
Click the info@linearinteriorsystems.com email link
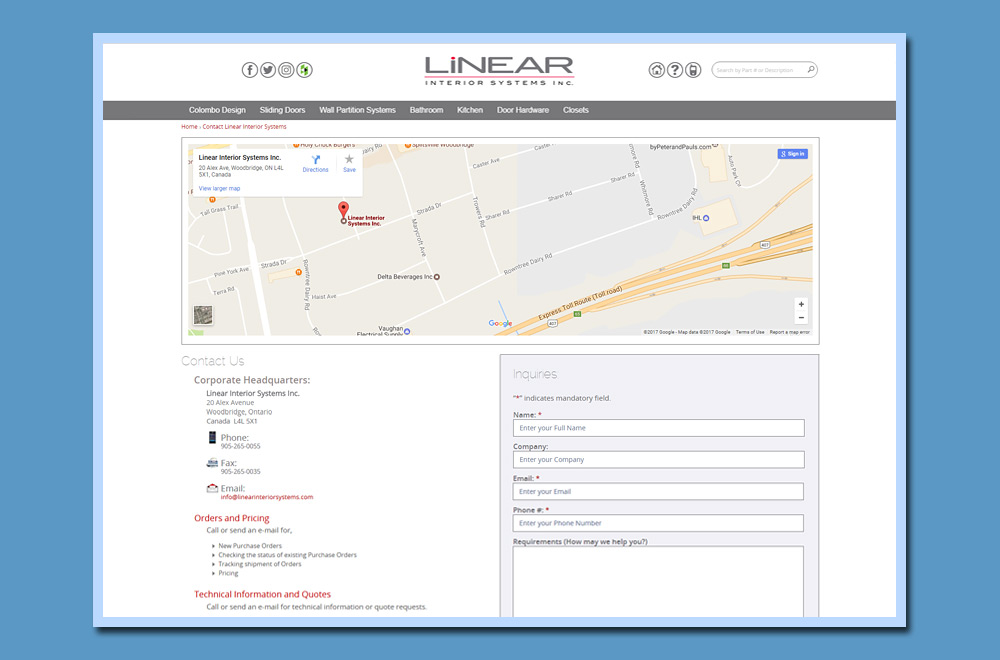point(267,497)
